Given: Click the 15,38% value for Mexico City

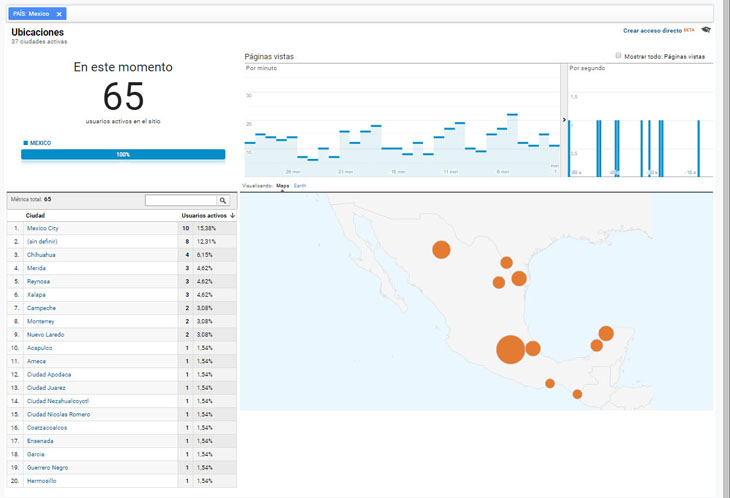Looking at the screenshot, I should point(206,228).
